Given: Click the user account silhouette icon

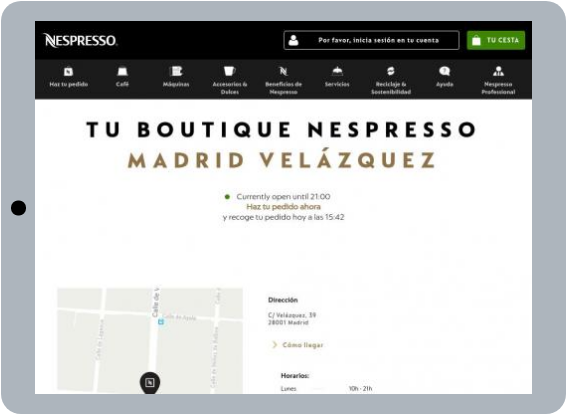Looking at the screenshot, I should click(294, 40).
